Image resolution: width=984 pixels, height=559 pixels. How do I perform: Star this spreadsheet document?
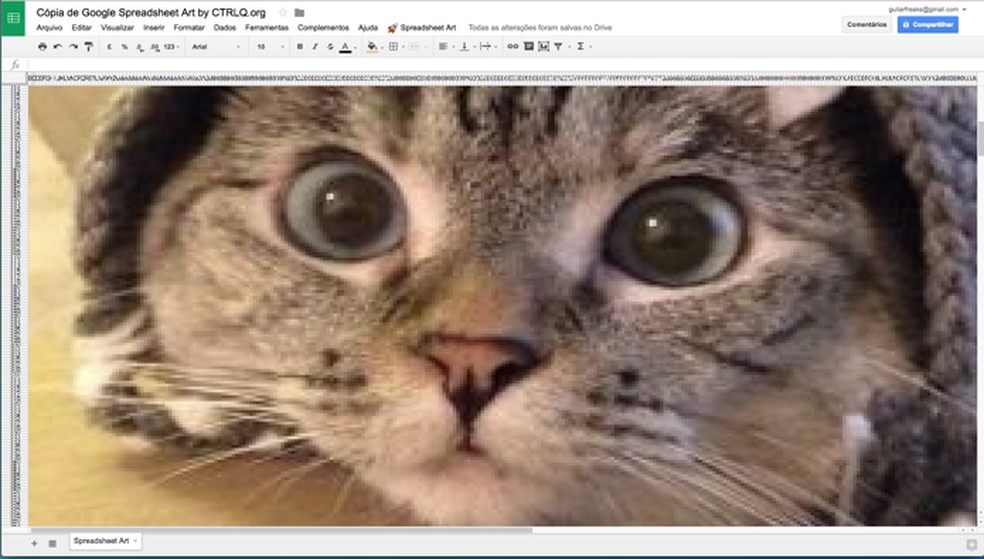pos(283,13)
